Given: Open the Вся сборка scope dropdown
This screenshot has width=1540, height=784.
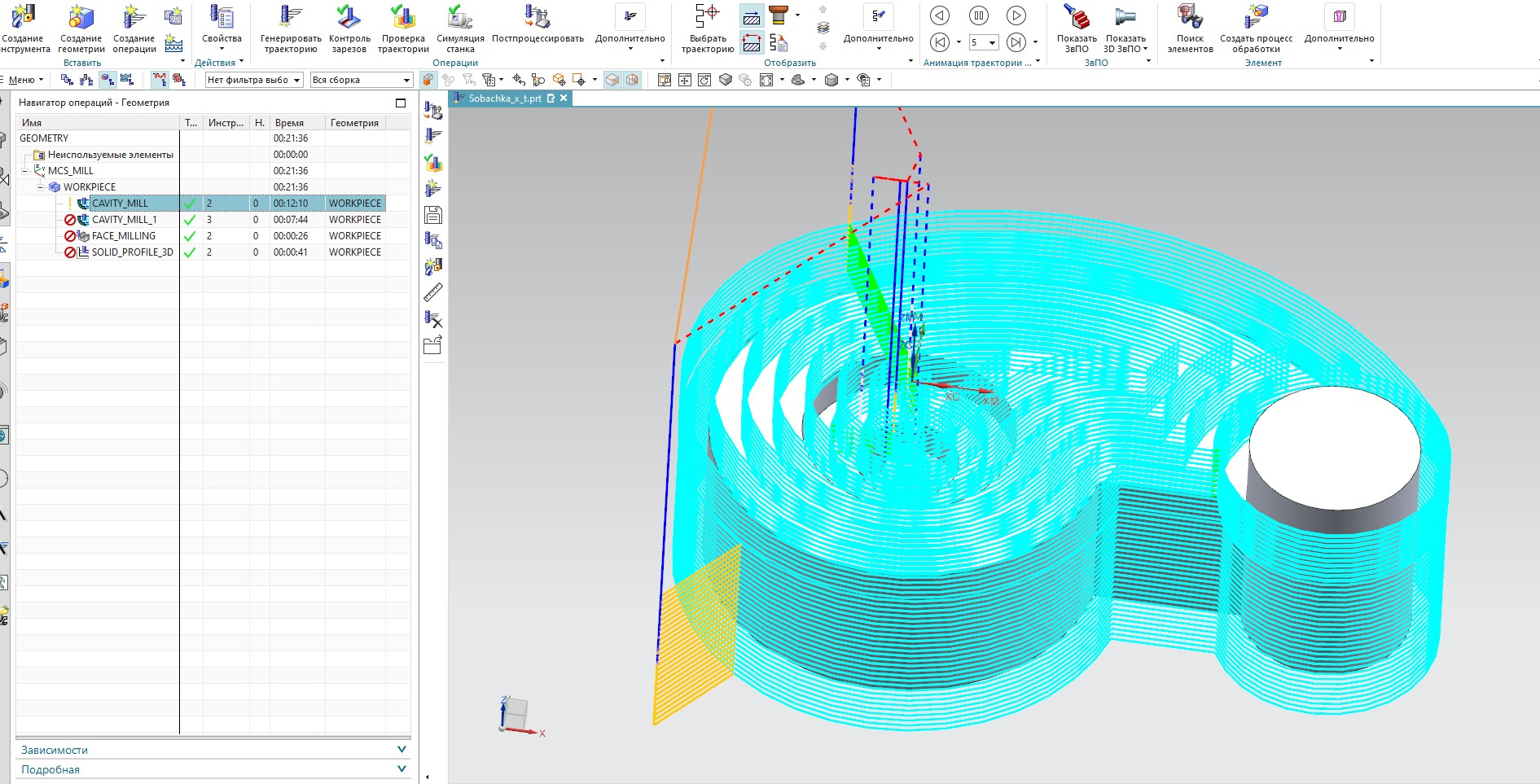Looking at the screenshot, I should point(406,80).
